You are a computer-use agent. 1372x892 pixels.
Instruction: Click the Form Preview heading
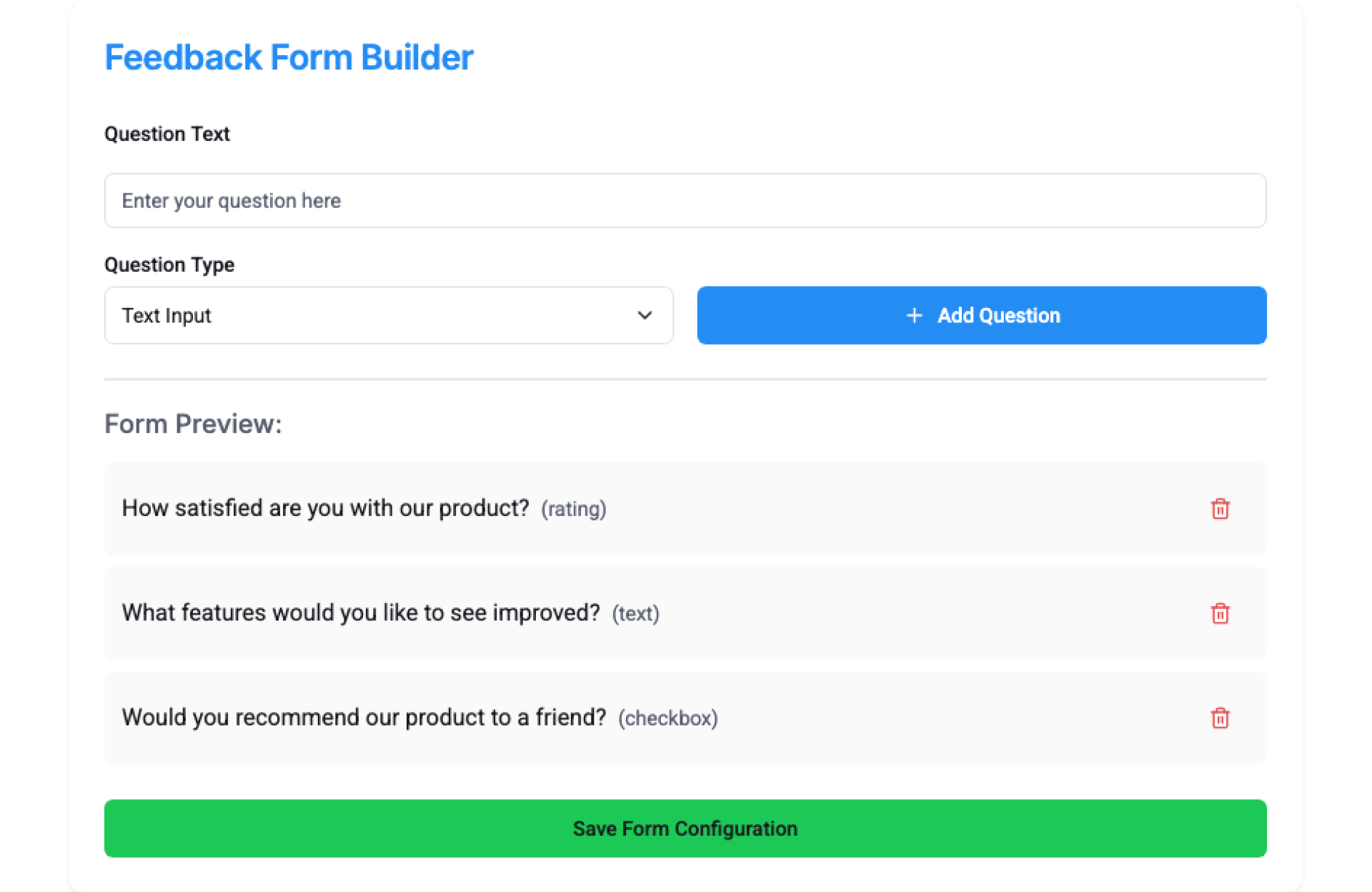click(x=193, y=424)
